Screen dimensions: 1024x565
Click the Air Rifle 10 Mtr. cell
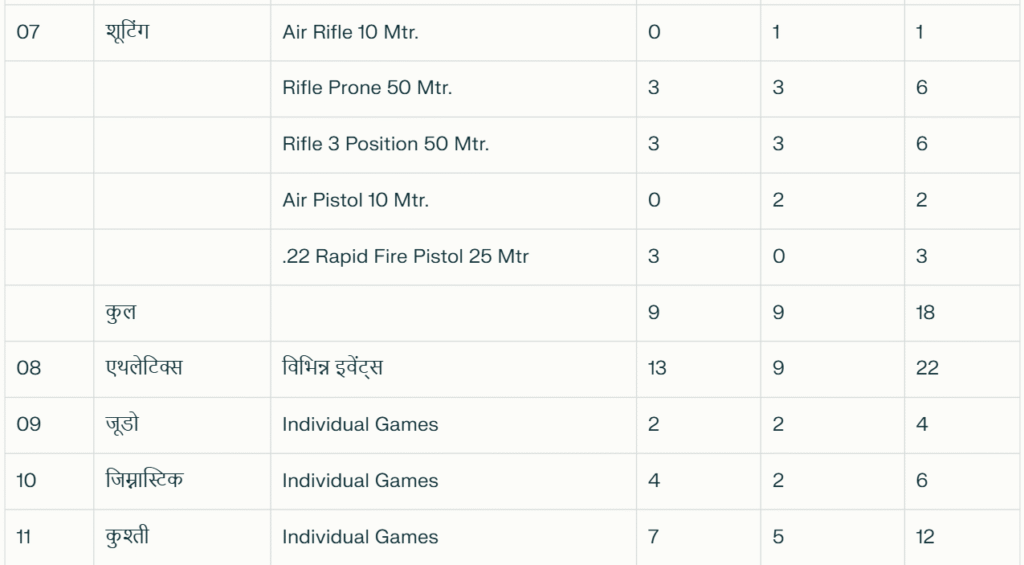[350, 32]
